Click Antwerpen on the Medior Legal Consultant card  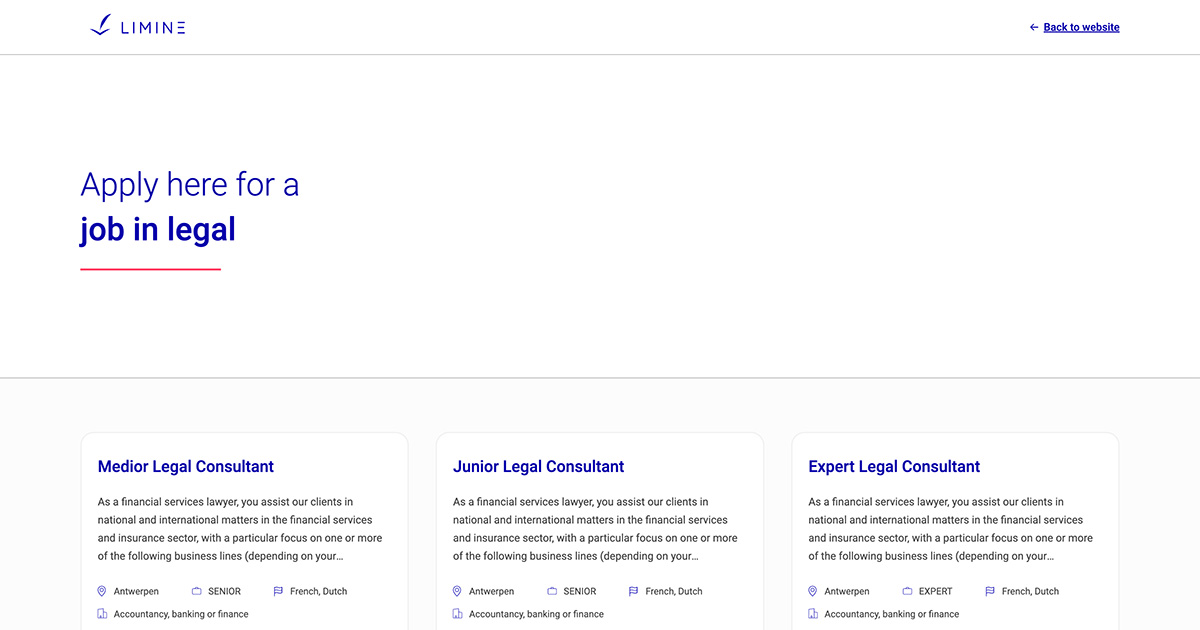pos(136,591)
